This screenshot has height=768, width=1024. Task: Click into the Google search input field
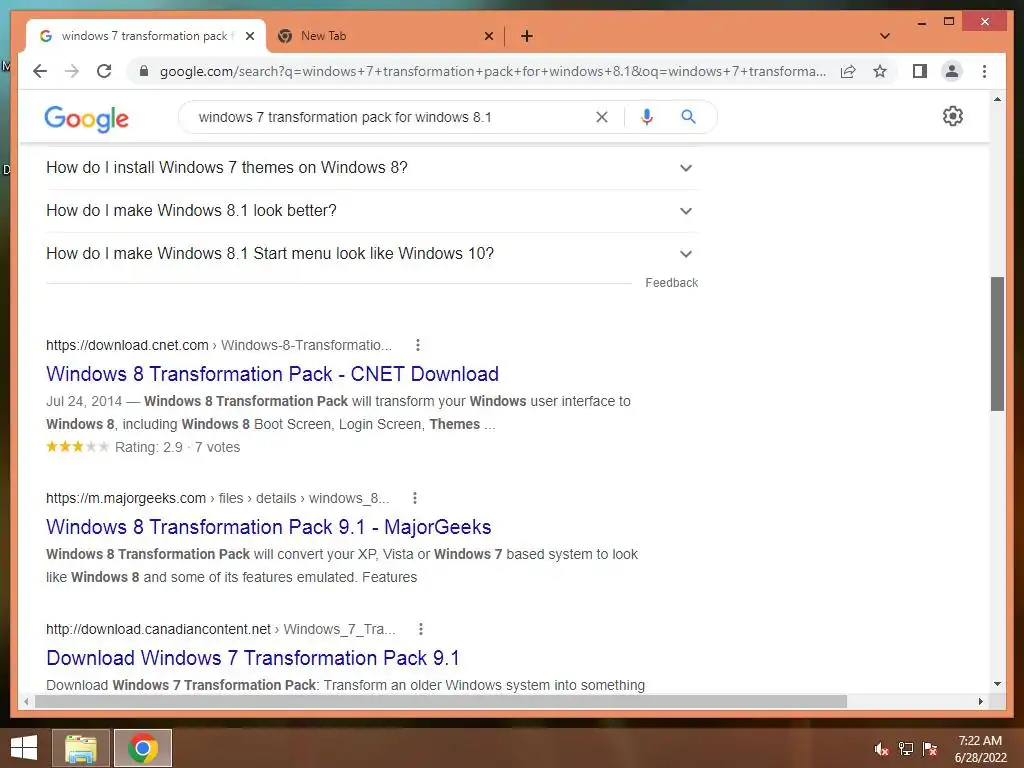392,117
